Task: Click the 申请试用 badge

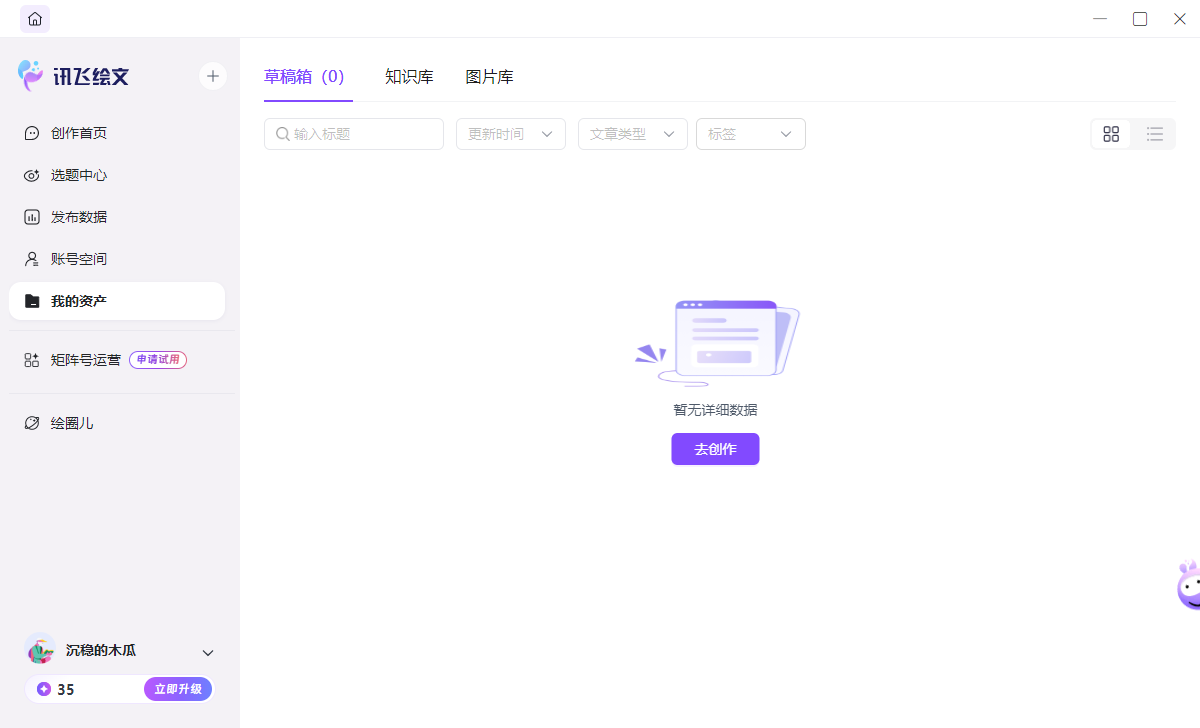Action: click(x=158, y=360)
